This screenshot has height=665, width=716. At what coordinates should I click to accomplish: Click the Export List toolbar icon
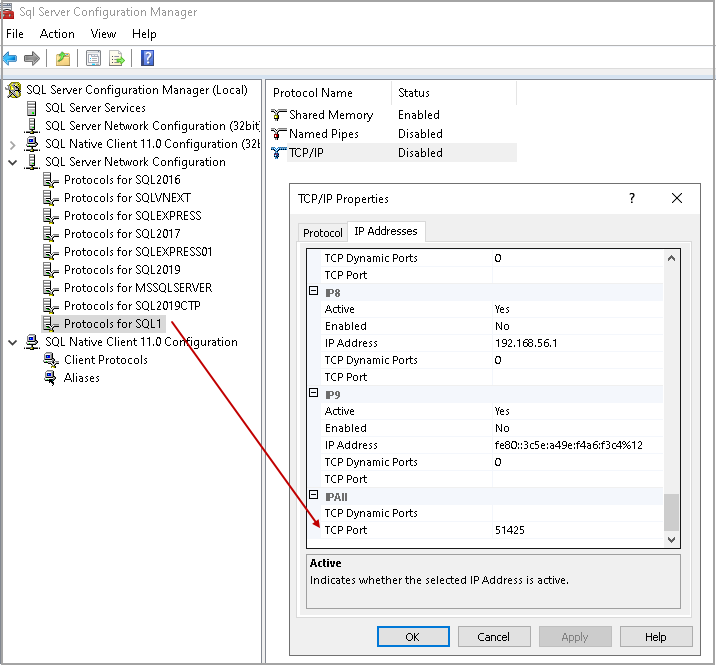[x=117, y=58]
